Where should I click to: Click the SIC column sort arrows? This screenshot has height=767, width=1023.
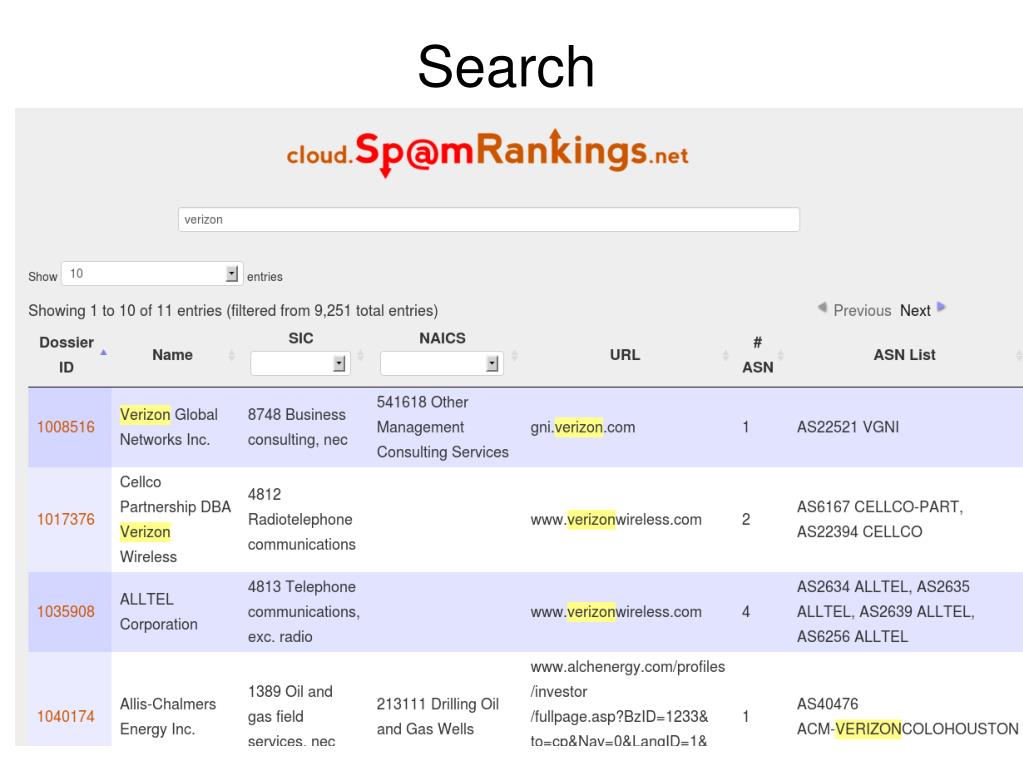click(360, 355)
